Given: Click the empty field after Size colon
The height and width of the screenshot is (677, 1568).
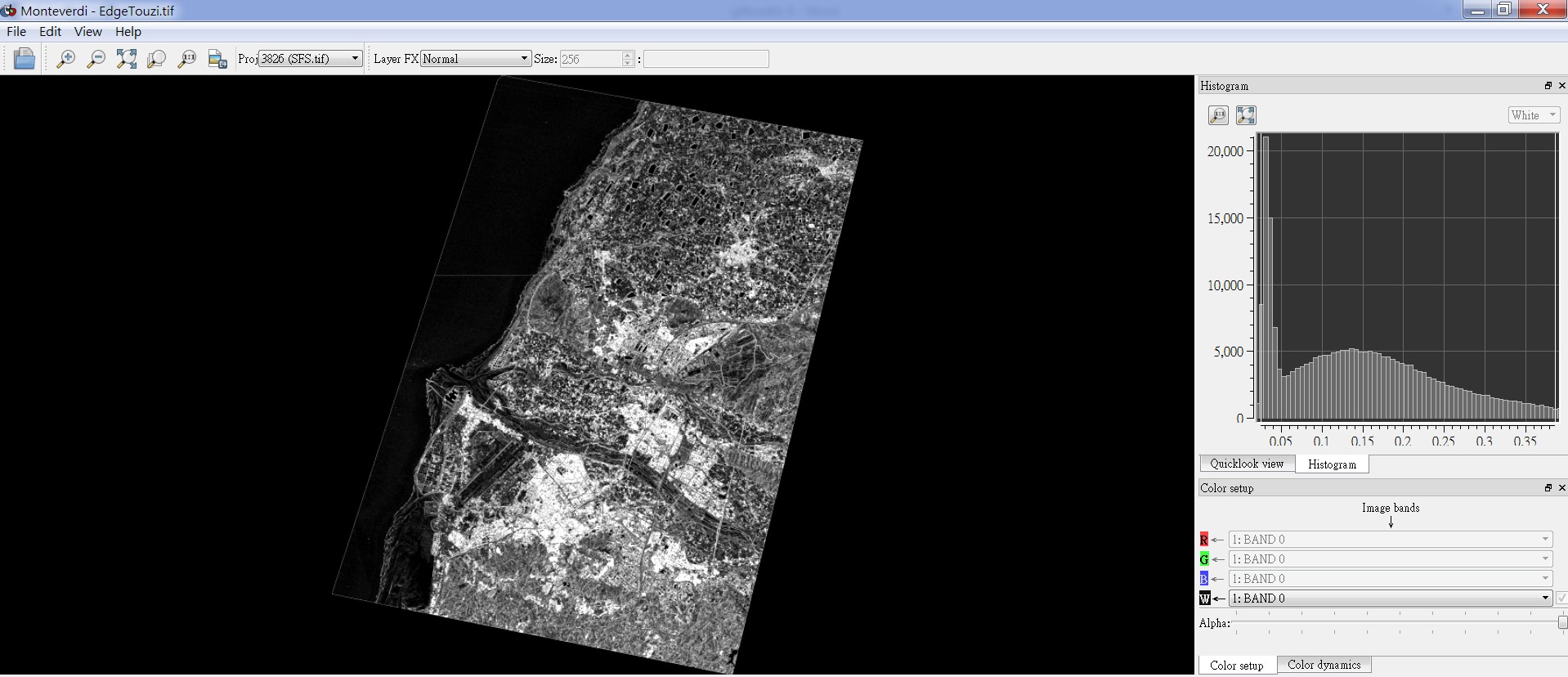Looking at the screenshot, I should pyautogui.click(x=706, y=59).
